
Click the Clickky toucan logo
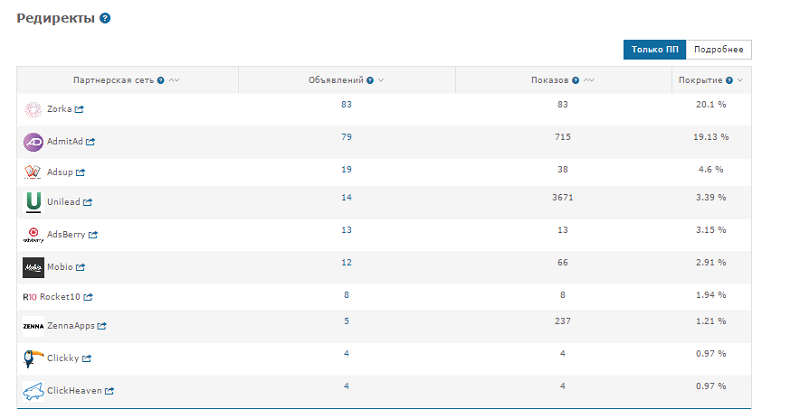(33, 359)
